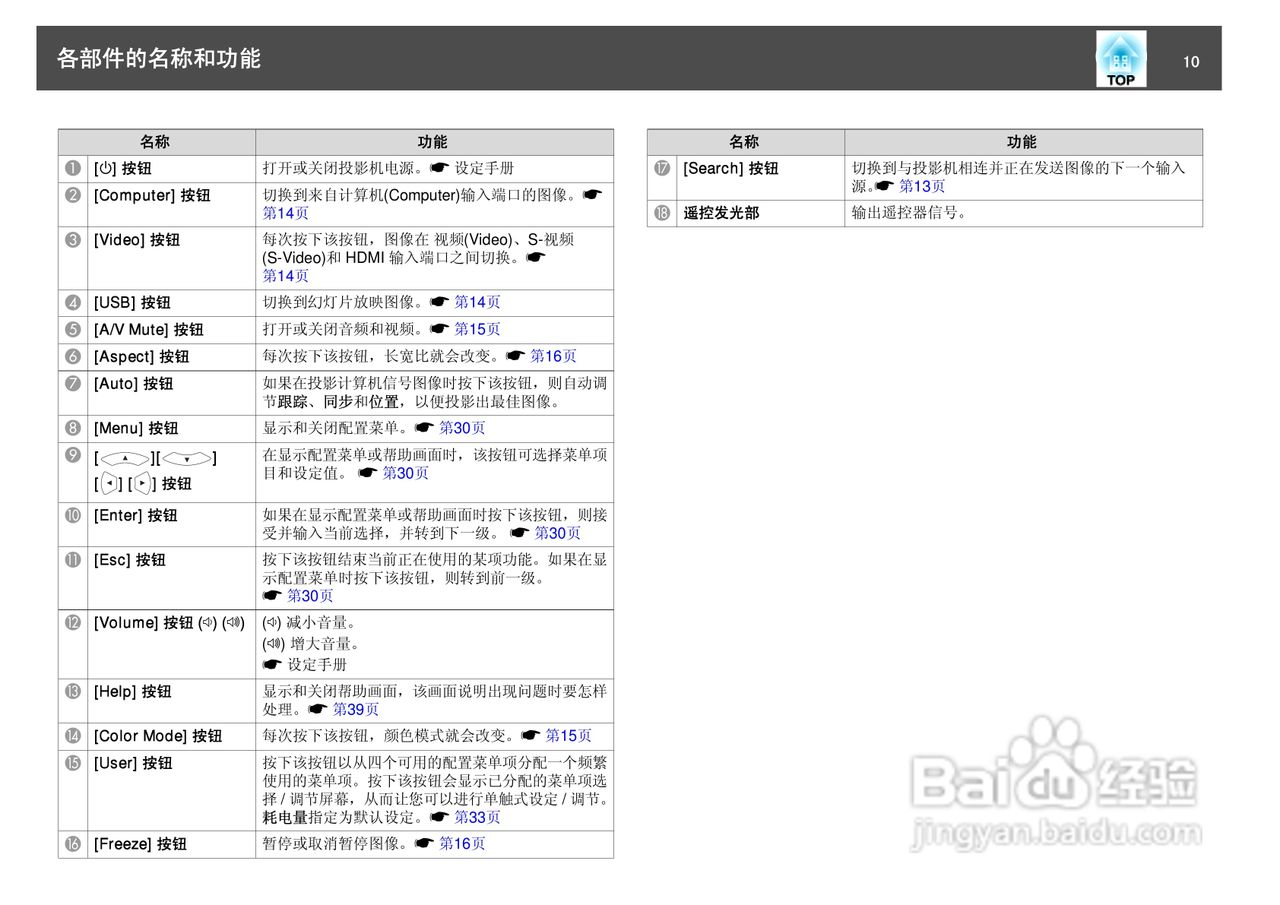
Task: Open 第30页 link in the [Menu] row
Action: 462,428
